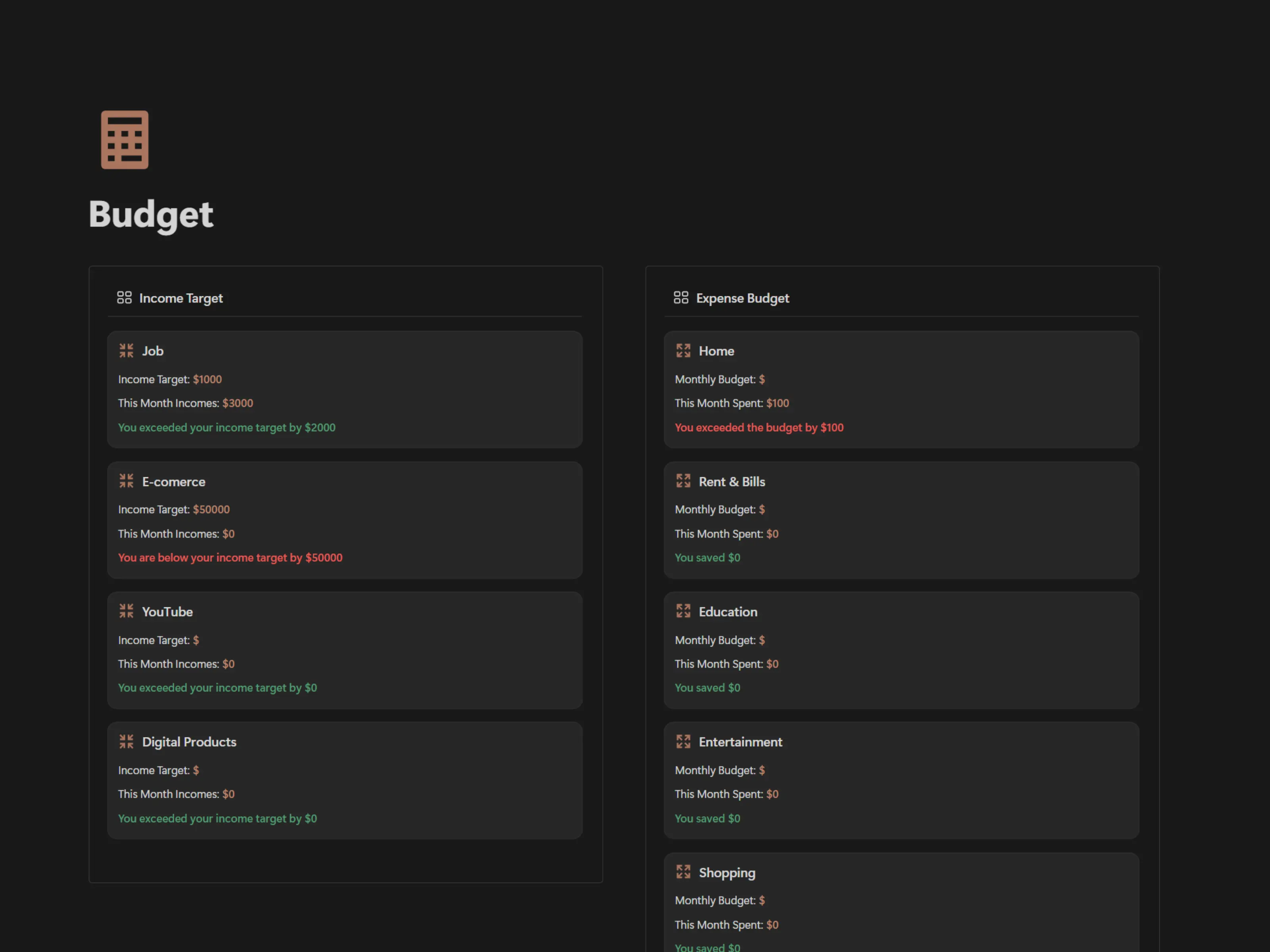Click the E-comerce card's arrows icon
This screenshot has width=1270, height=952.
[x=126, y=481]
